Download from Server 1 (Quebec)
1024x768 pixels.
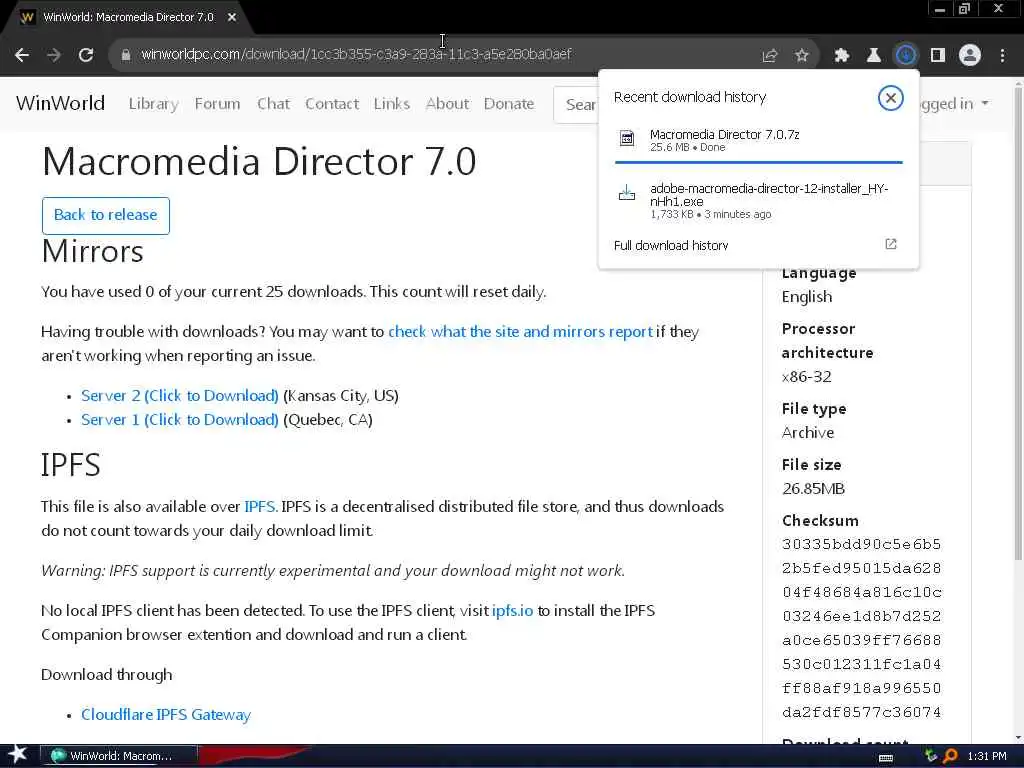[180, 420]
